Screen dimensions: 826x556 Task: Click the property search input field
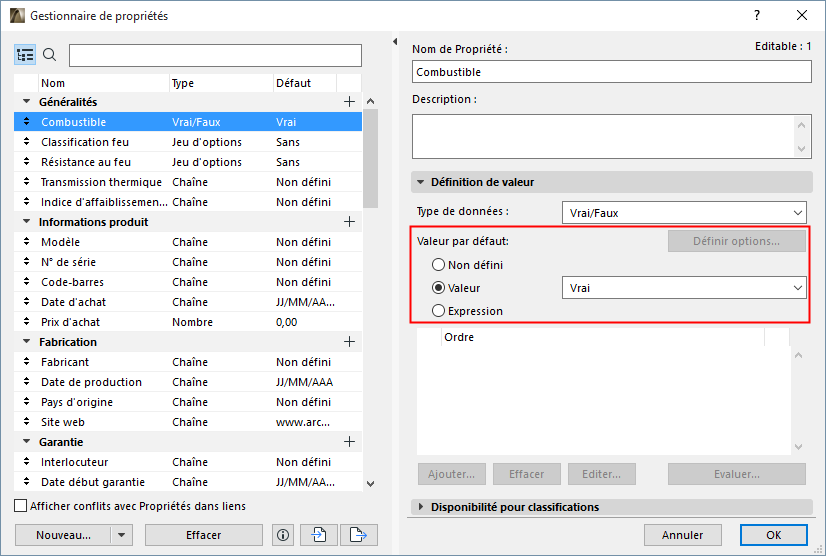(x=215, y=55)
